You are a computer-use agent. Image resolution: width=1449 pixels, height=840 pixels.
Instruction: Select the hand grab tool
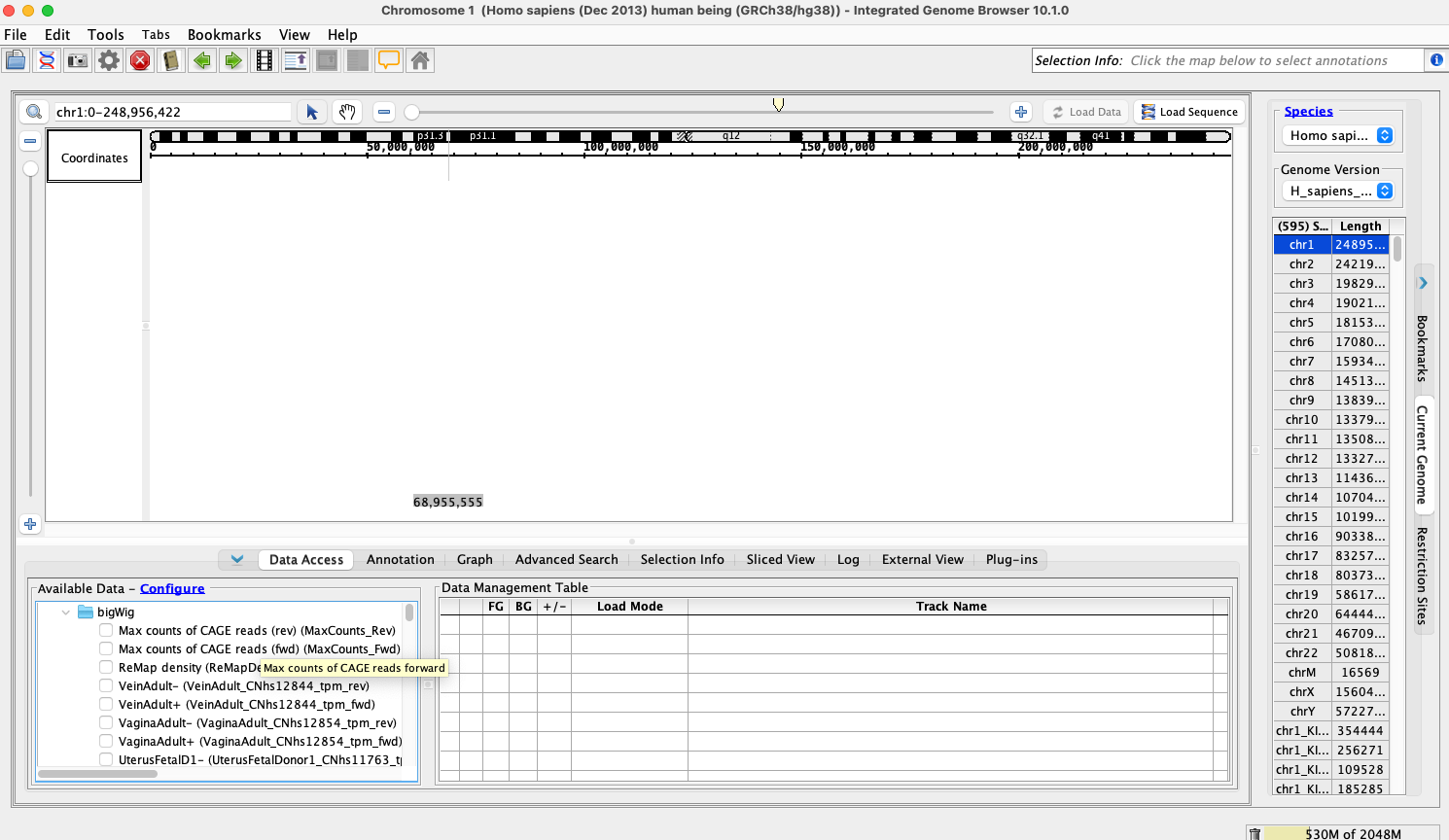pyautogui.click(x=347, y=112)
